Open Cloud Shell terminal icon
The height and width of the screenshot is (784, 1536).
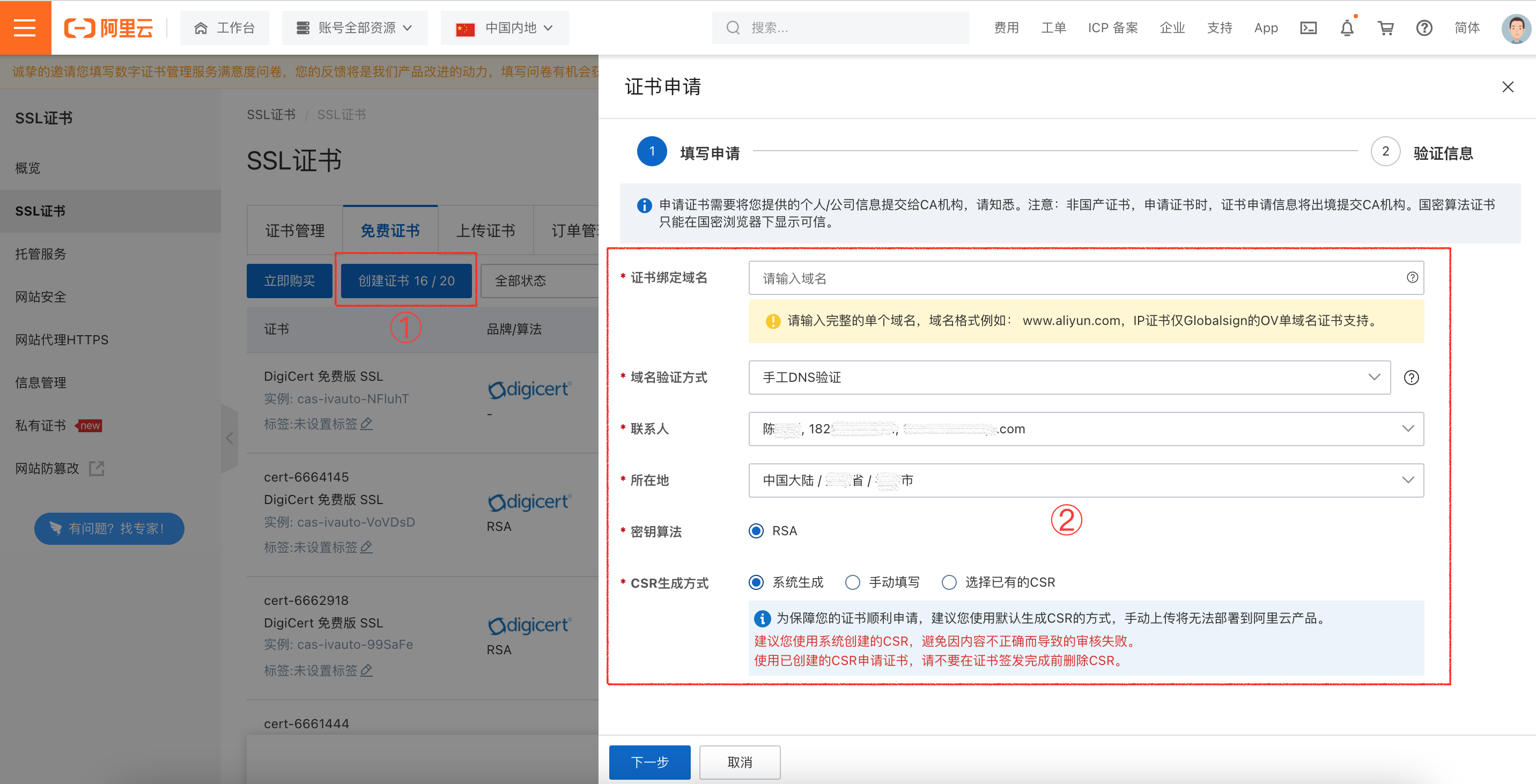pyautogui.click(x=1308, y=28)
